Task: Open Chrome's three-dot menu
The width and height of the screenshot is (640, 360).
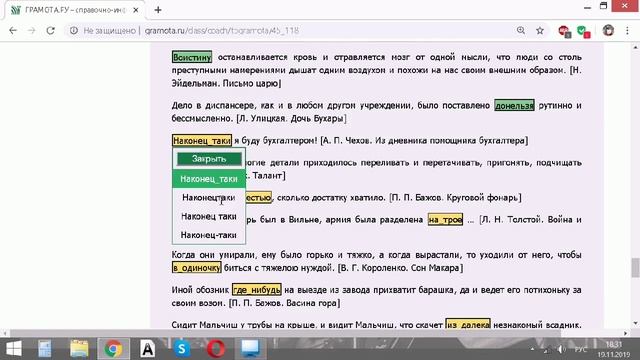Action: pyautogui.click(x=627, y=31)
